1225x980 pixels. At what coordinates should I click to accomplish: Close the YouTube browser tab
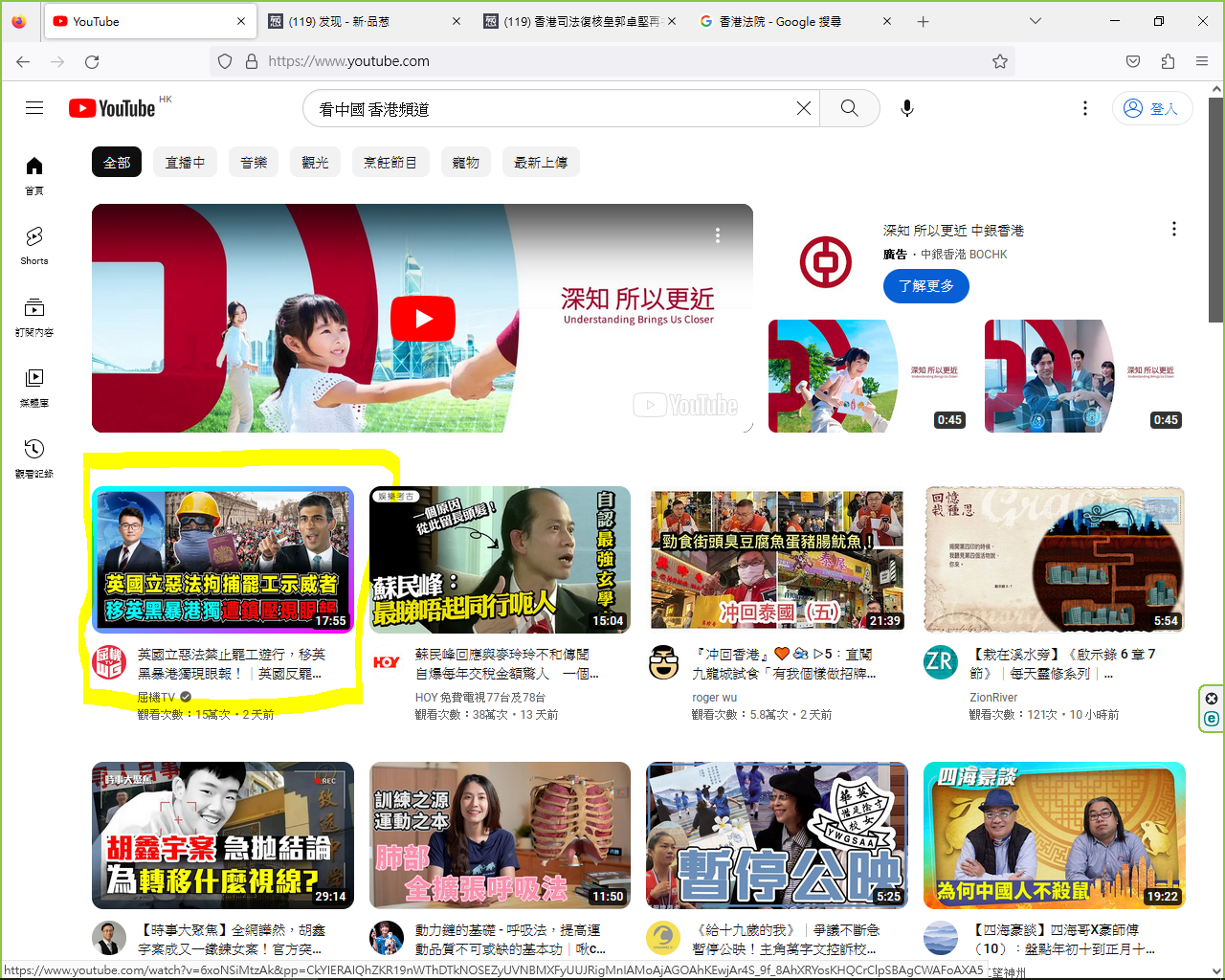pos(241,21)
